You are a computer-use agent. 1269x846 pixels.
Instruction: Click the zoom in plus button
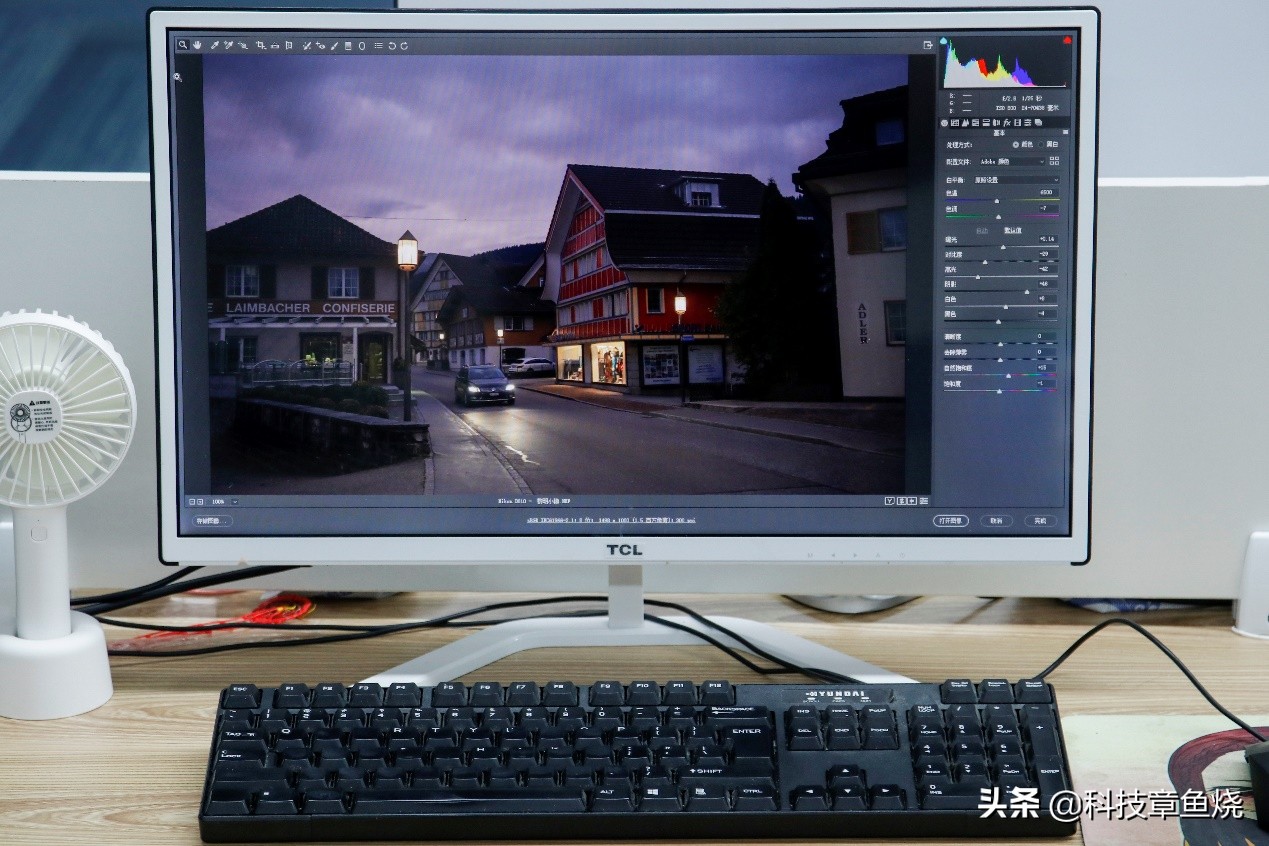(x=200, y=502)
